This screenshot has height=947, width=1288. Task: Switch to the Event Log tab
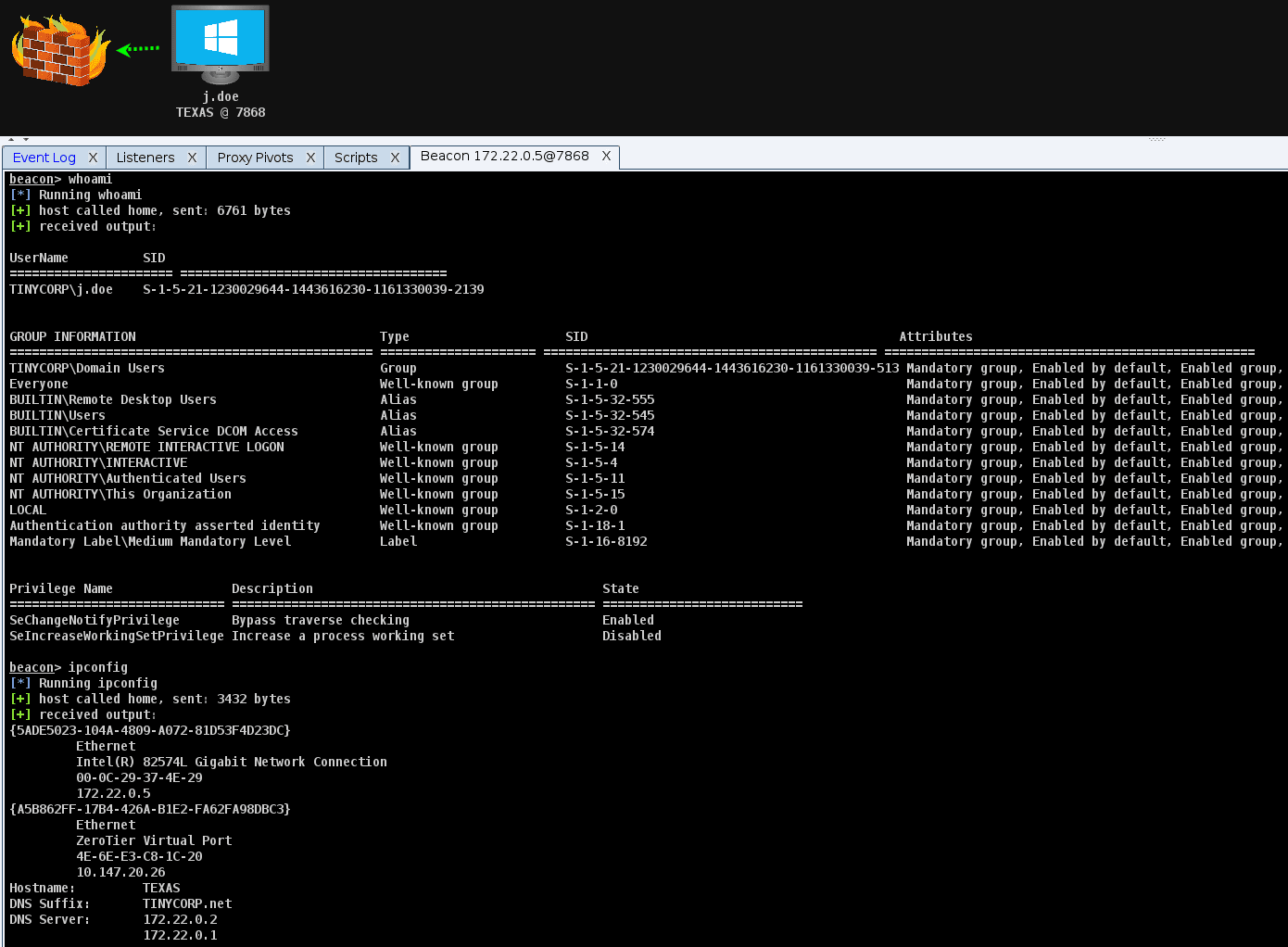[43, 157]
